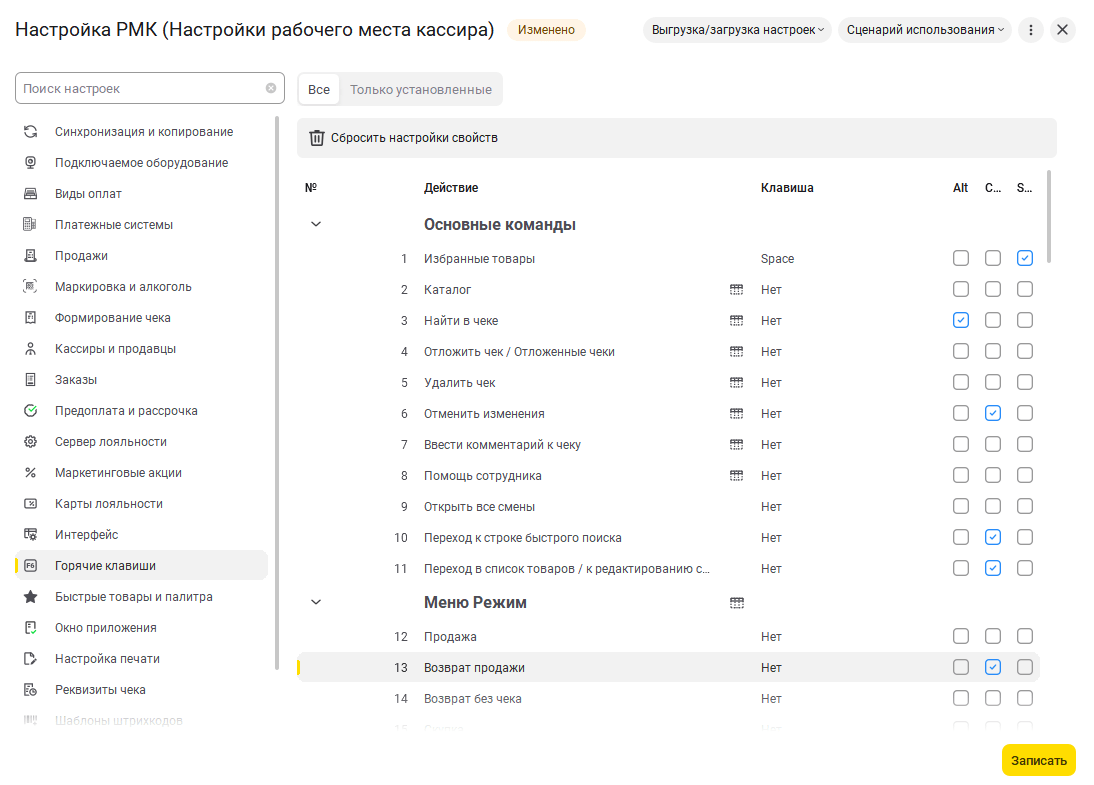Click into the Поиск настроек search field
This screenshot has height=785, width=1094.
click(140, 88)
